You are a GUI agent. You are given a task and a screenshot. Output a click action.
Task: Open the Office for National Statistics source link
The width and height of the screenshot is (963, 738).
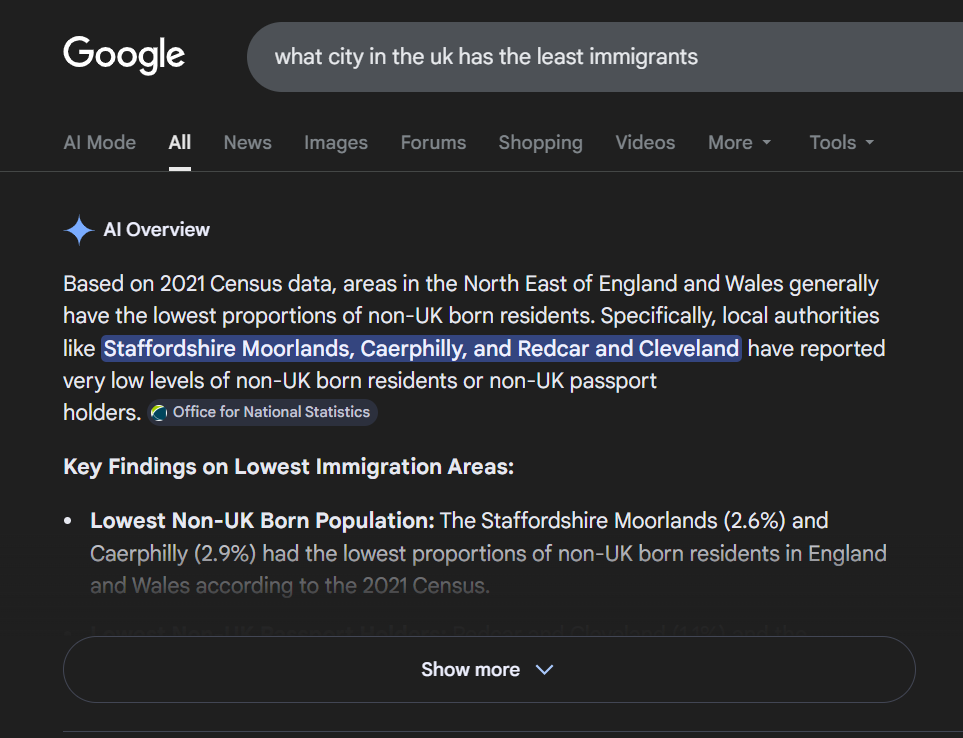(x=270, y=412)
